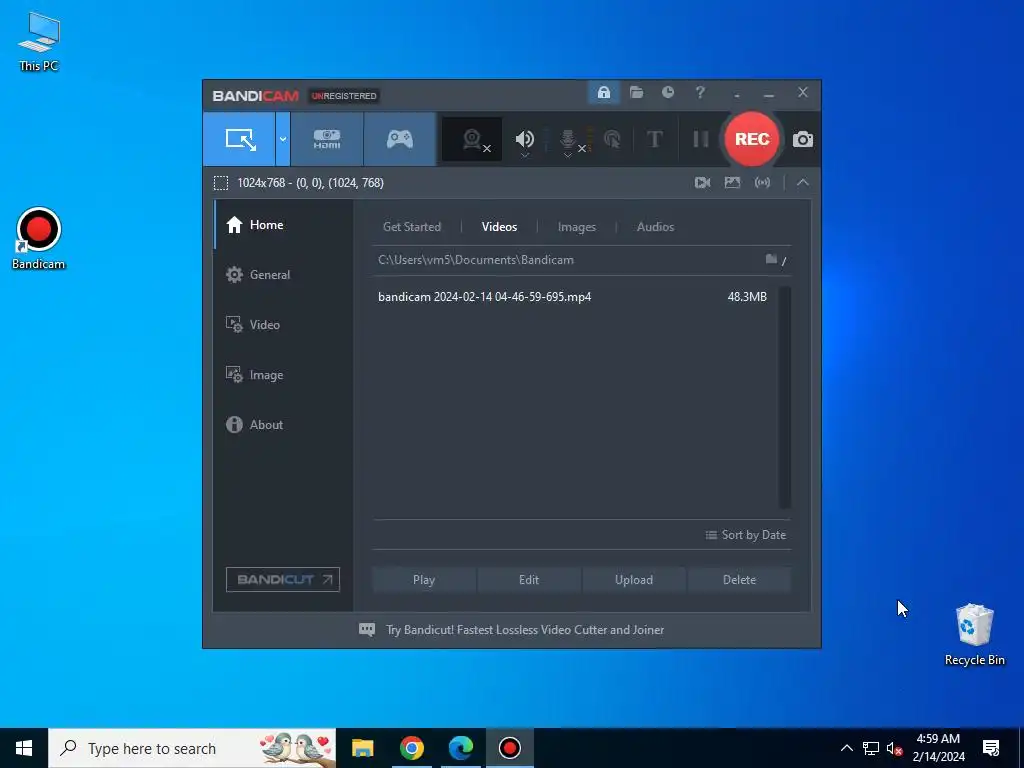Click the microphone volume level slider

pos(590,139)
